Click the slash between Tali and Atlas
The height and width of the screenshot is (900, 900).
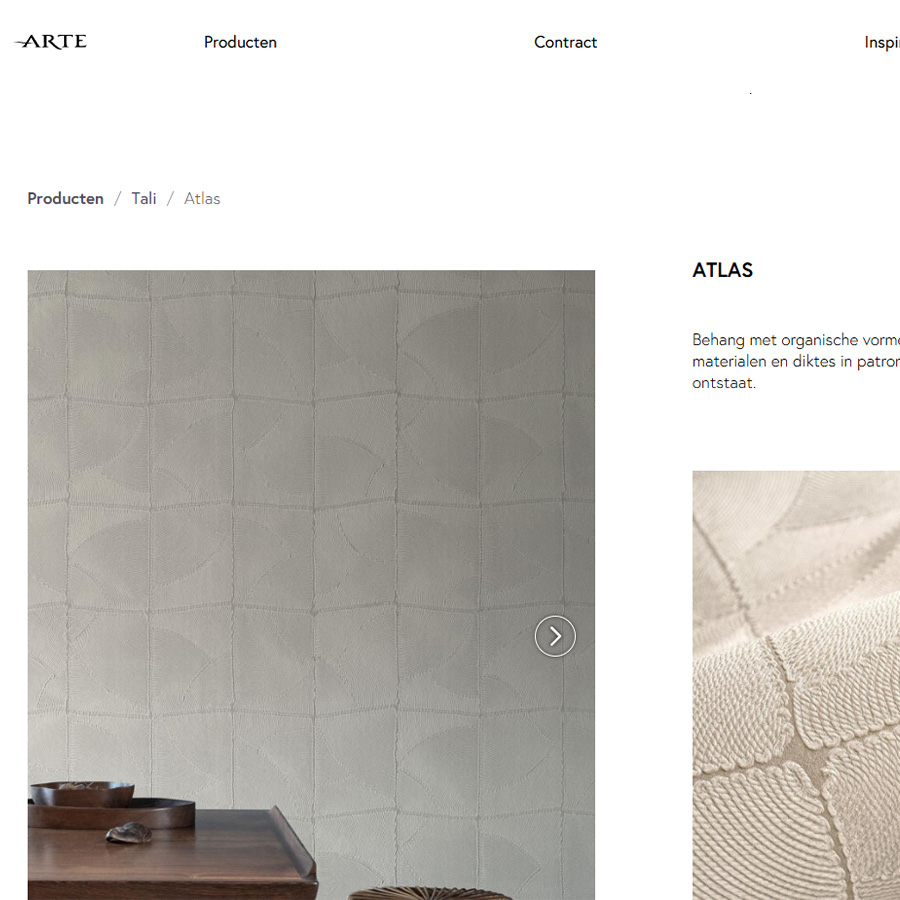(x=170, y=199)
